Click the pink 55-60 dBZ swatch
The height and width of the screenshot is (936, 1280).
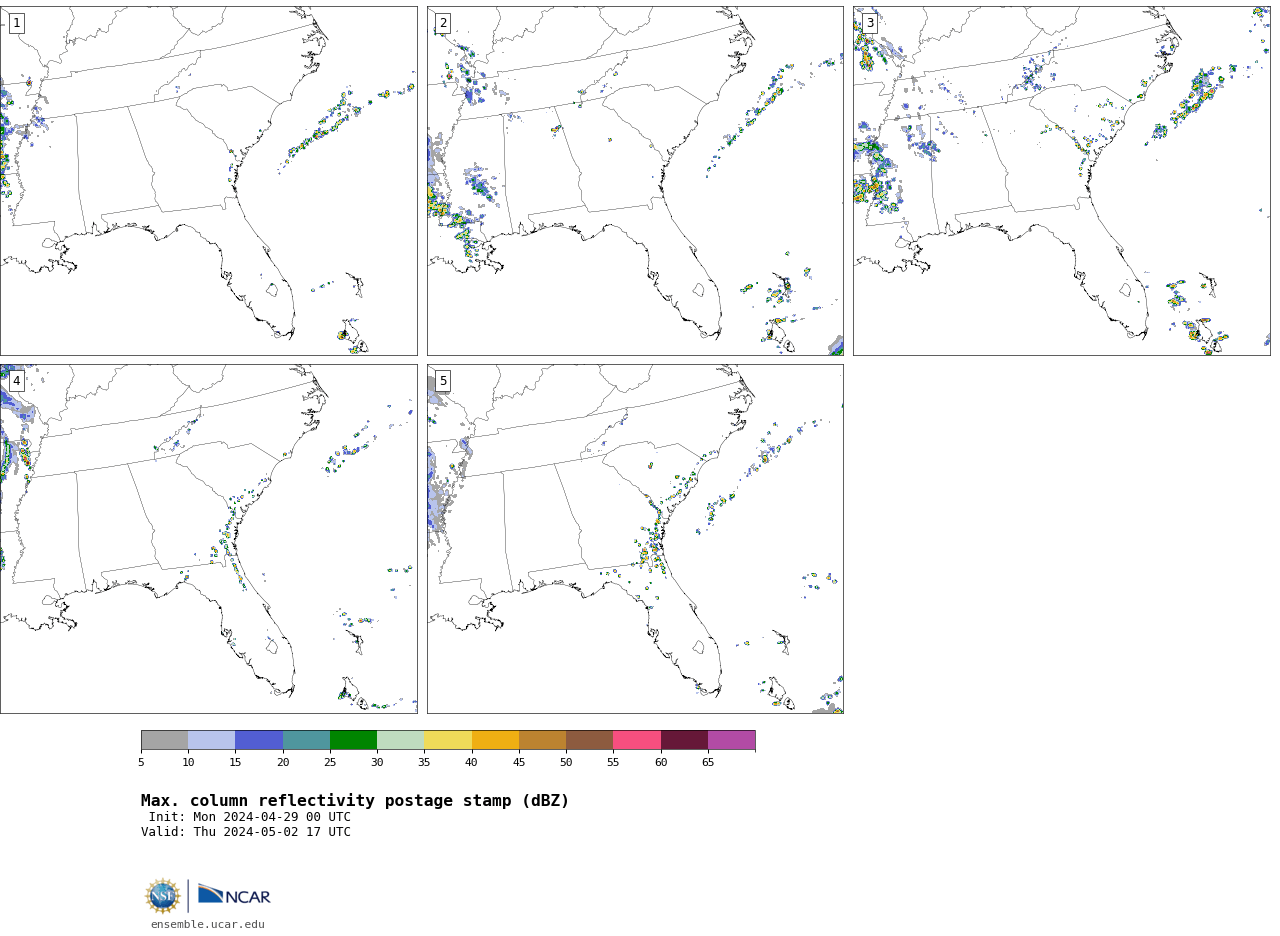coord(637,740)
